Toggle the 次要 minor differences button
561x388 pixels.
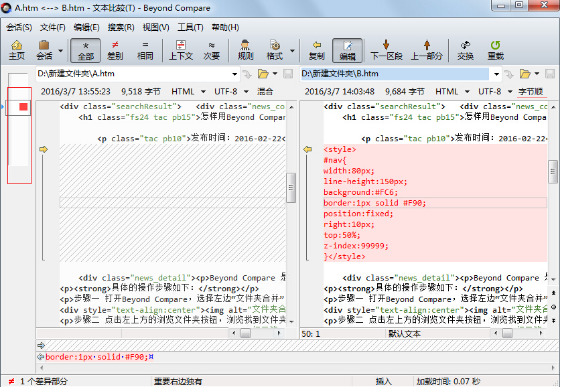point(211,50)
